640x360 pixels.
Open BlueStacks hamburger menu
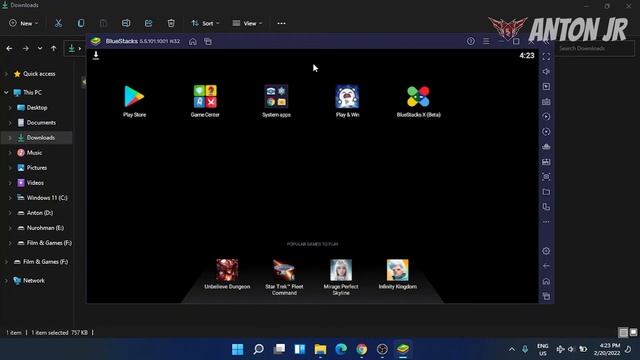pos(486,41)
